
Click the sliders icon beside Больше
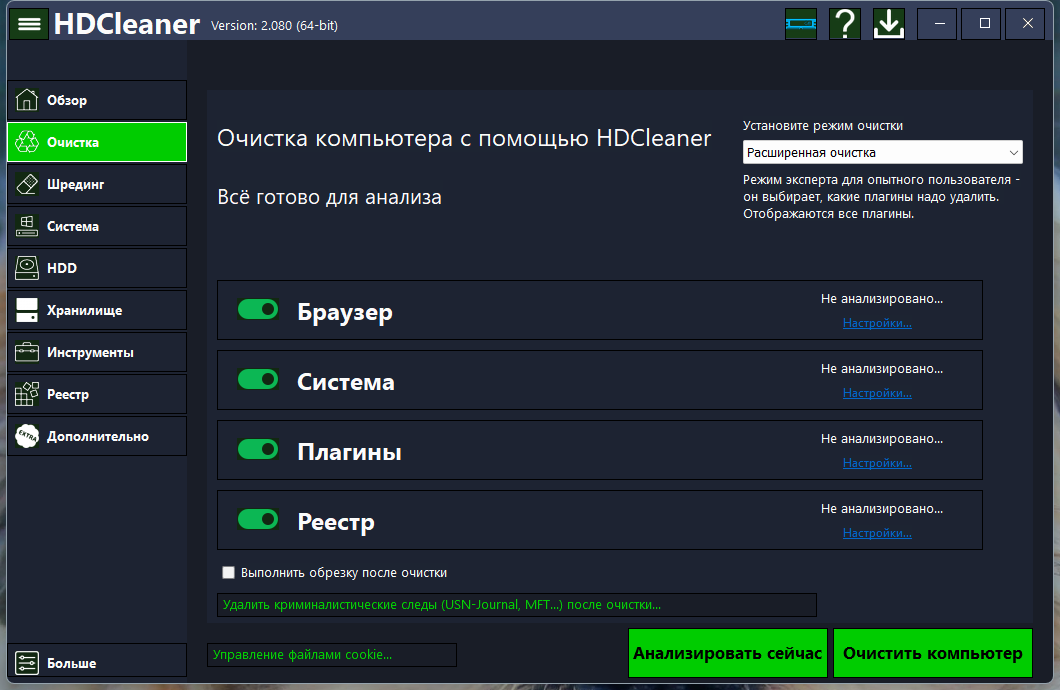click(x=27, y=663)
